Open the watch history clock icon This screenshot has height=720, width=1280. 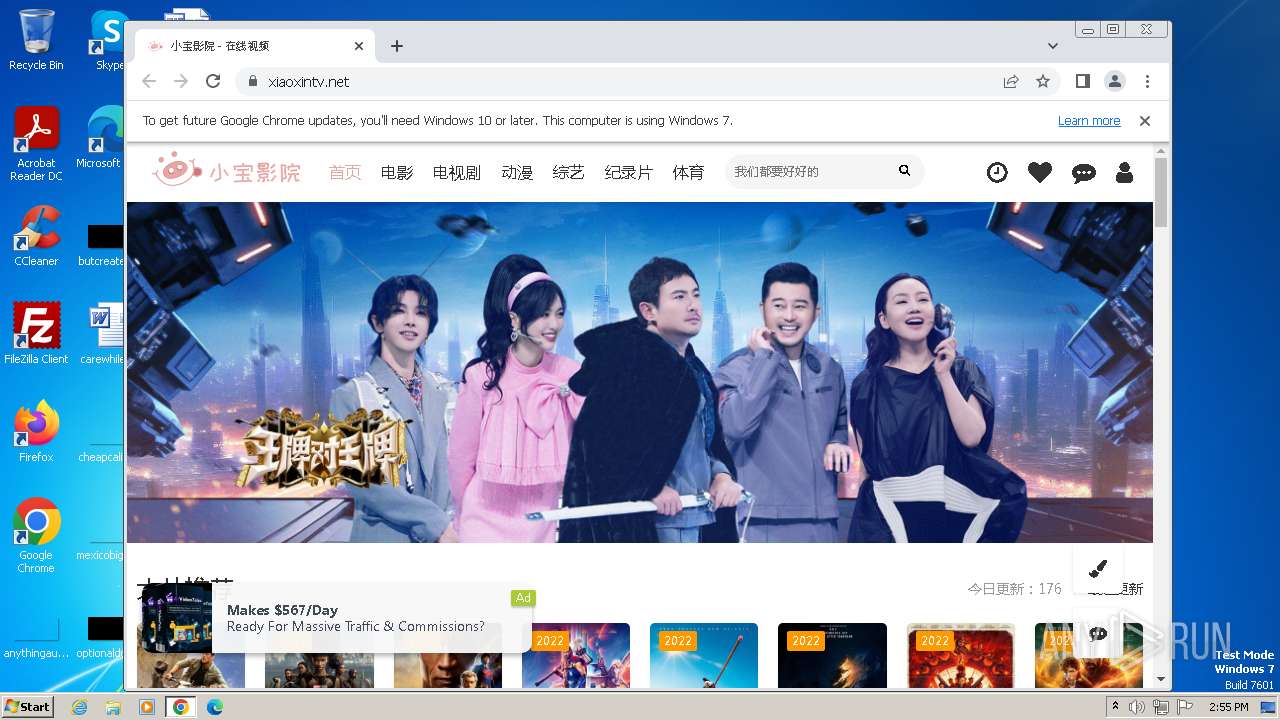997,172
